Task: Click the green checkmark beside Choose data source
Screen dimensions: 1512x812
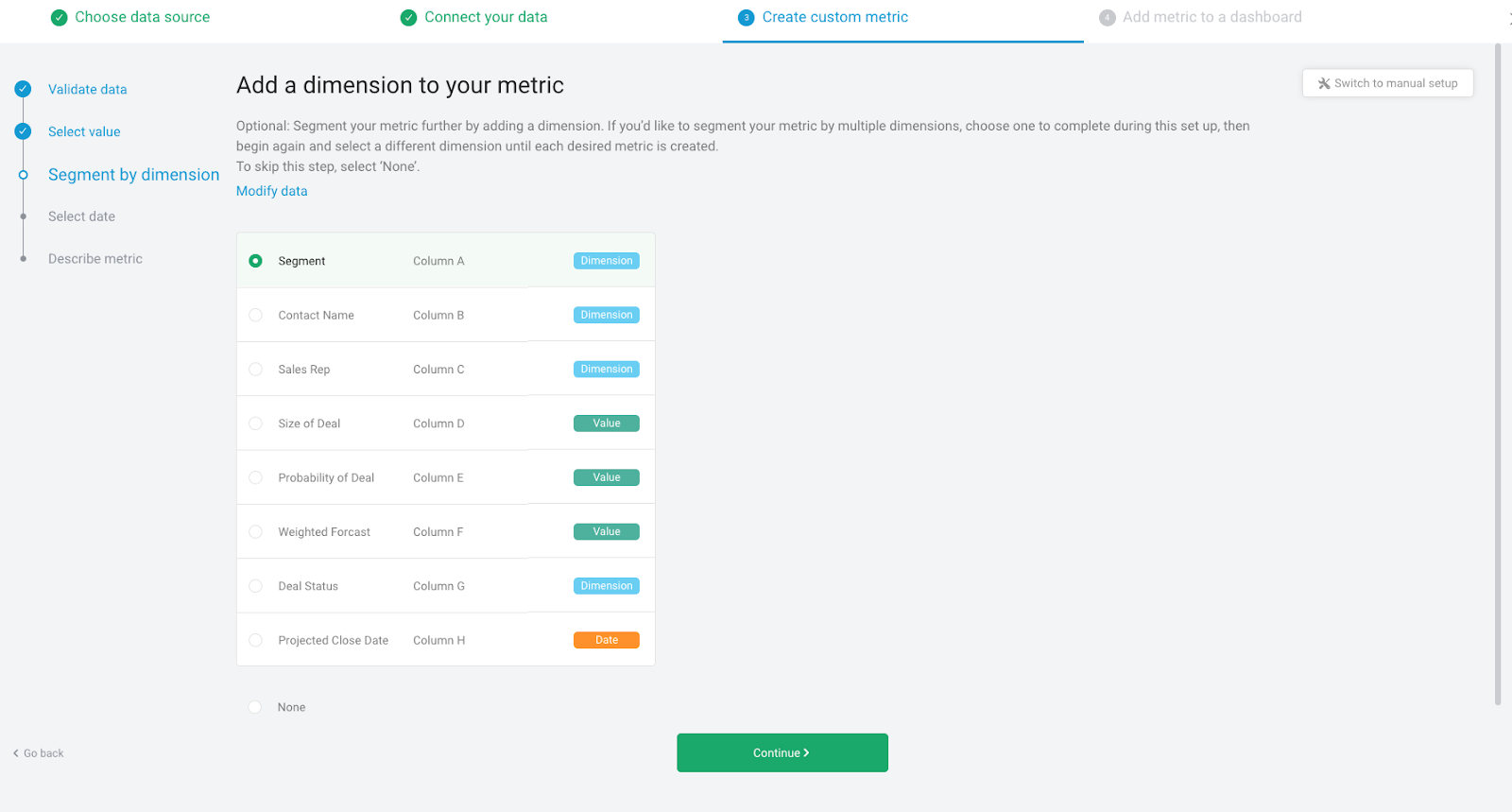Action: point(59,18)
